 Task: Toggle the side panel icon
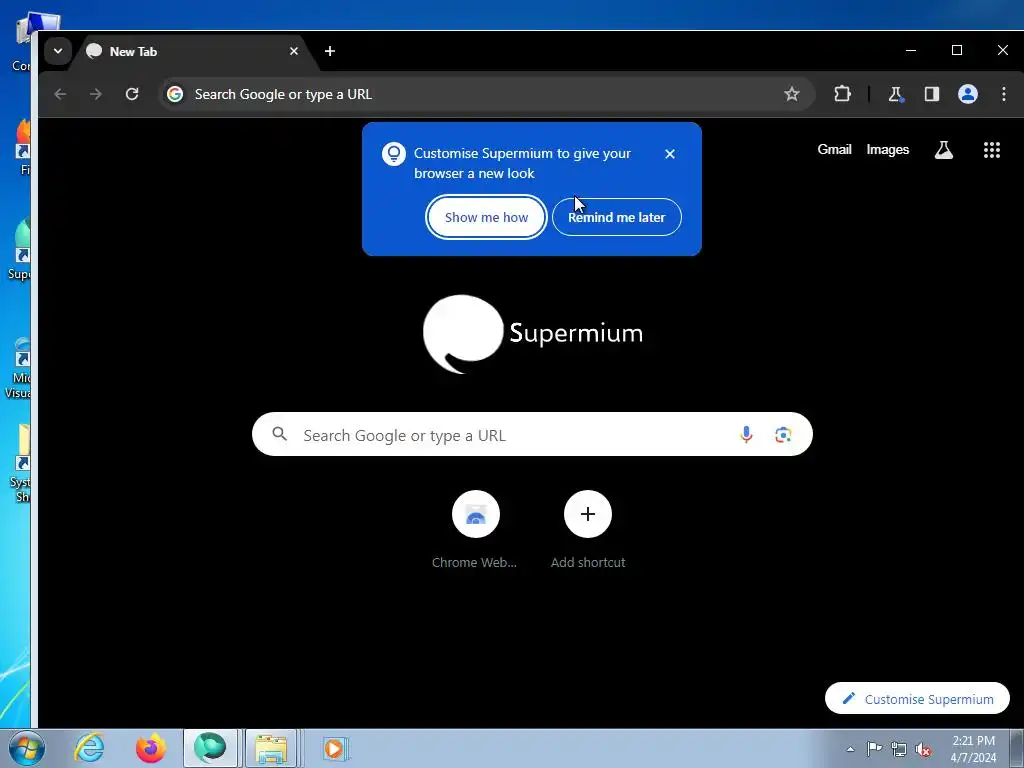point(931,94)
